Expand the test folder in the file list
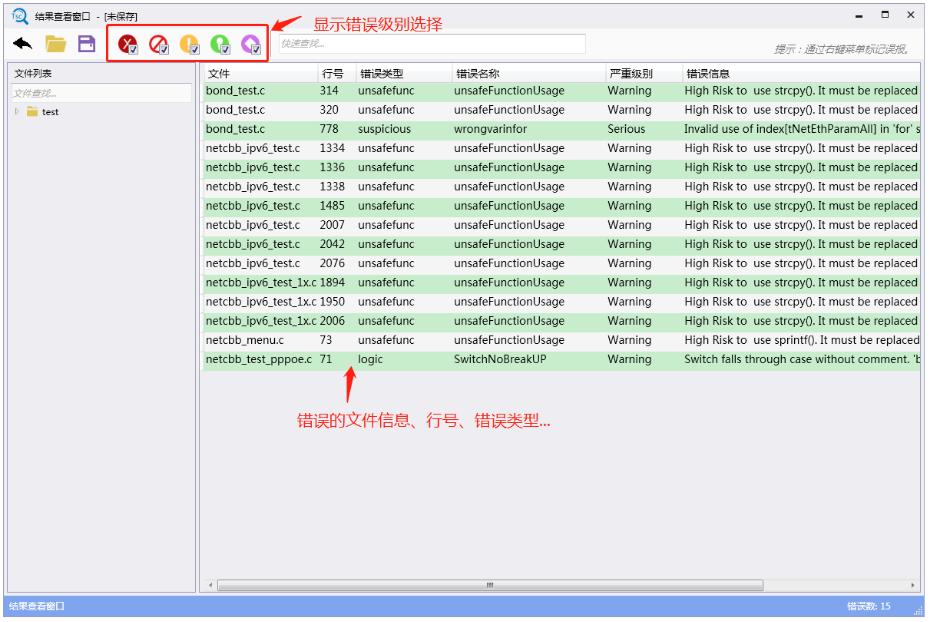The height and width of the screenshot is (622, 930). coord(48,111)
